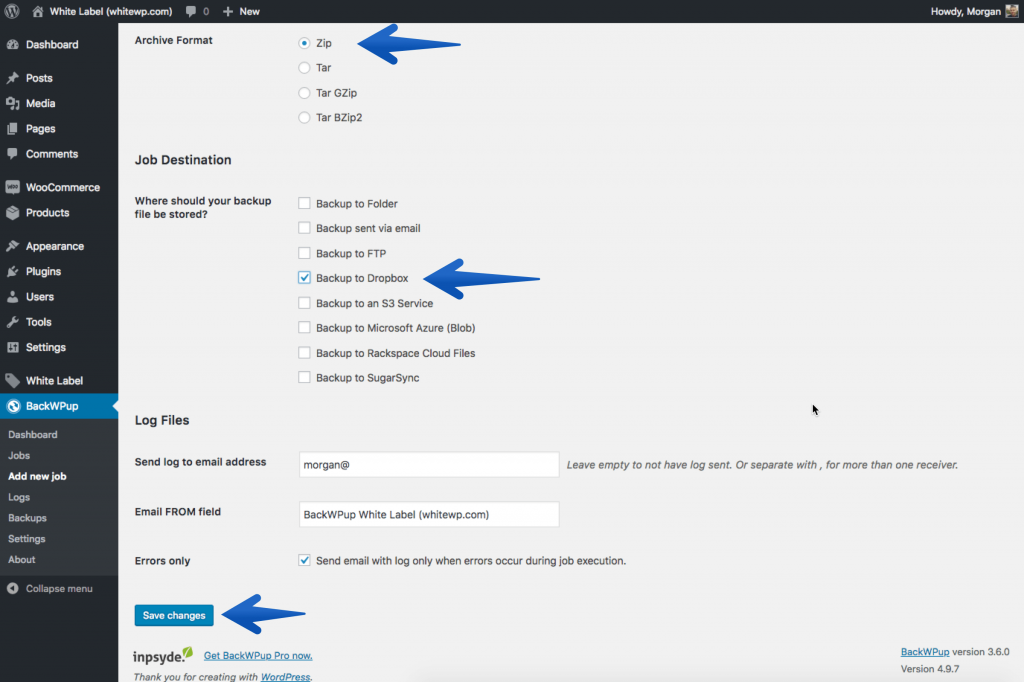
Task: Click the Save changes button
Action: [x=174, y=615]
